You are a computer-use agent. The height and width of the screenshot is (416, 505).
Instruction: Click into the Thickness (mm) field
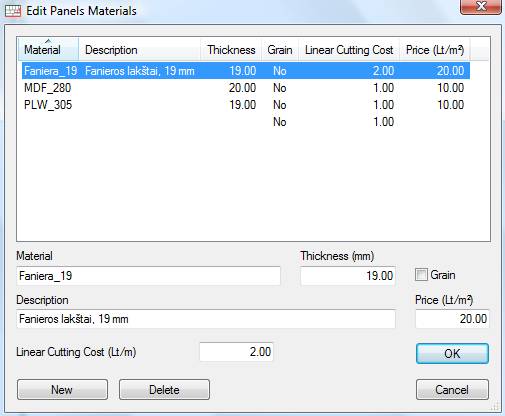(x=348, y=276)
